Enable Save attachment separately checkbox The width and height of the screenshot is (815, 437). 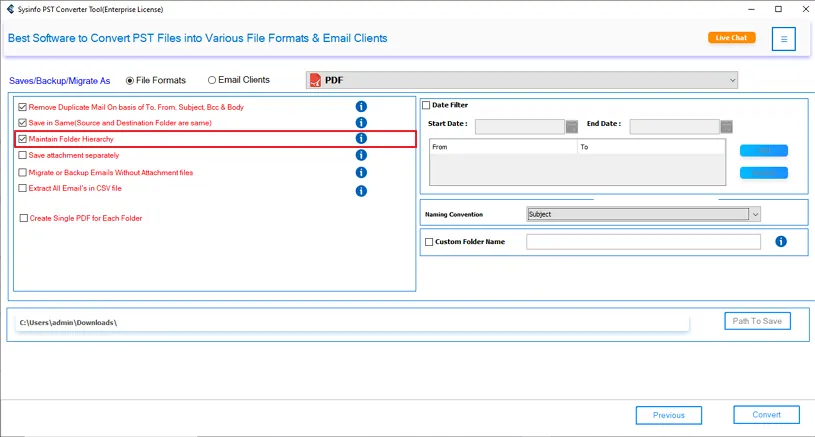pyautogui.click(x=23, y=156)
